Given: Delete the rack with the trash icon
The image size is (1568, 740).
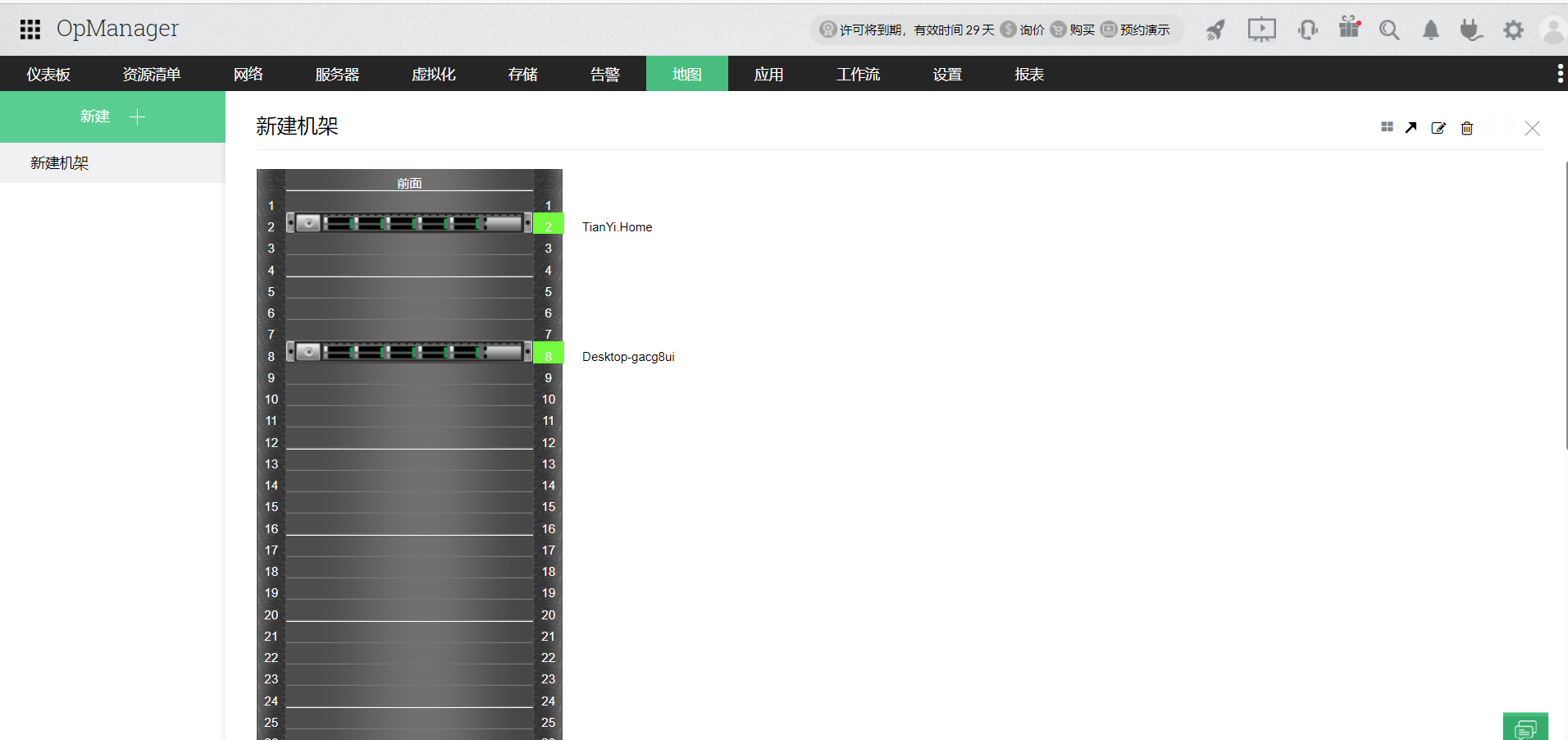Looking at the screenshot, I should (1467, 128).
